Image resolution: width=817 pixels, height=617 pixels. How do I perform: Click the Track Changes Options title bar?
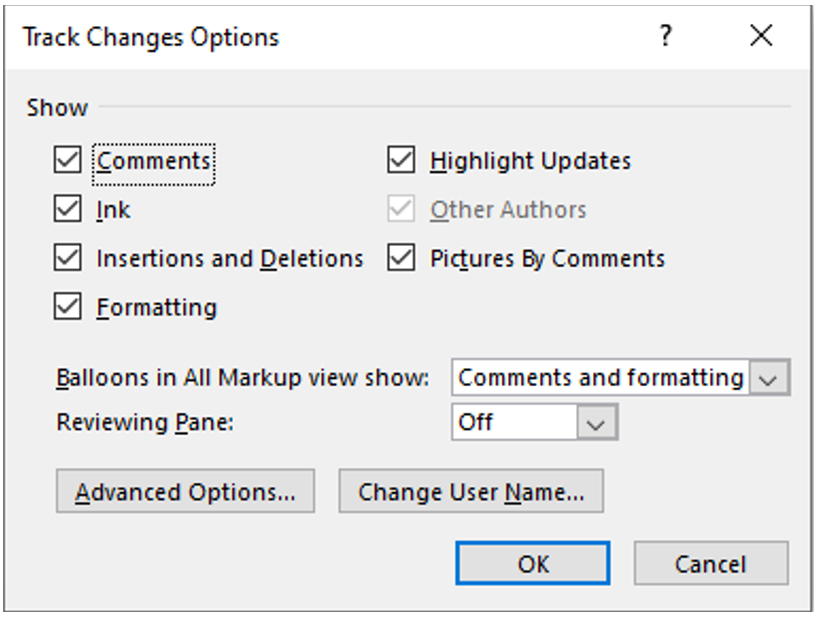(300, 37)
